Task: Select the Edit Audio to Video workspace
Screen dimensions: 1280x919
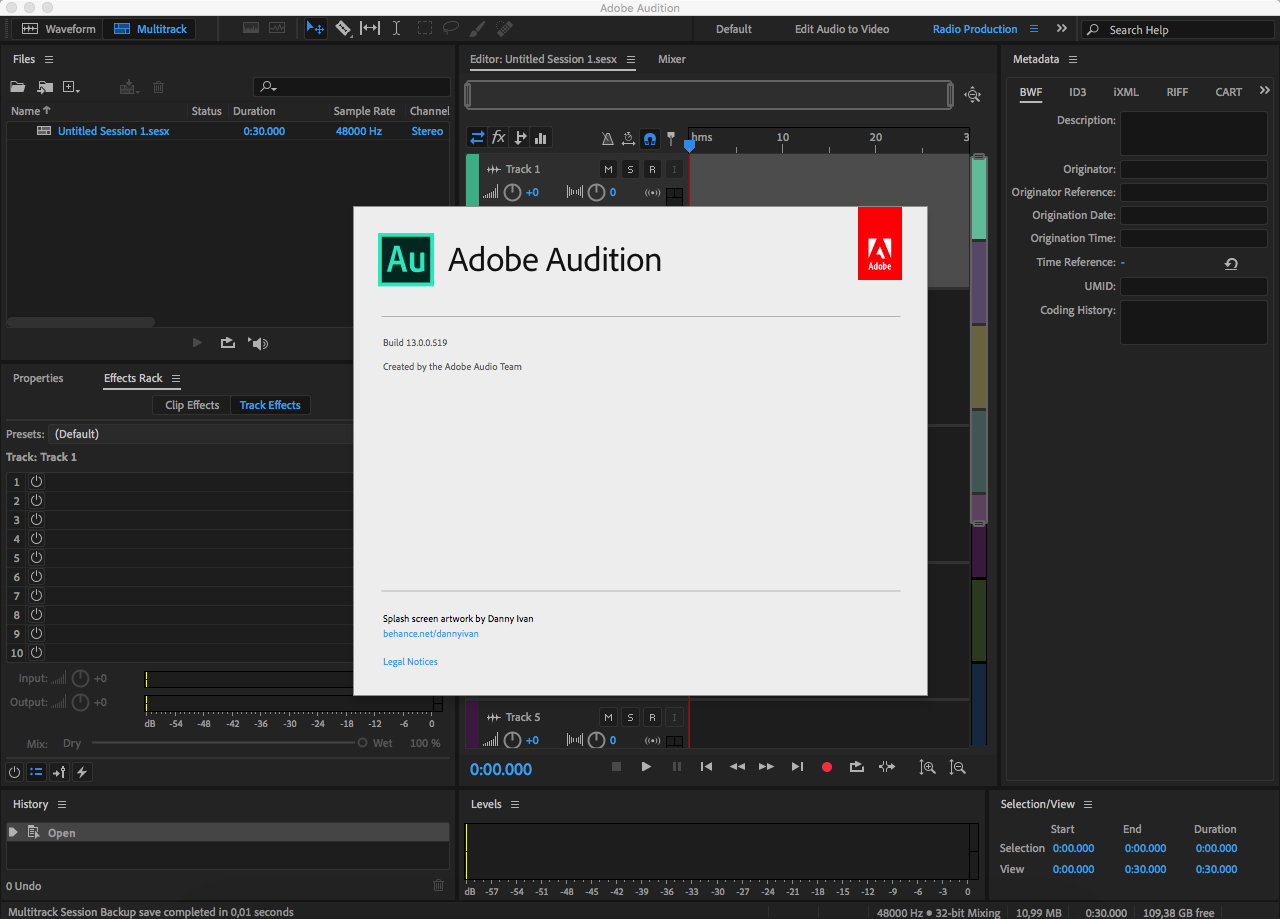Action: pyautogui.click(x=842, y=29)
